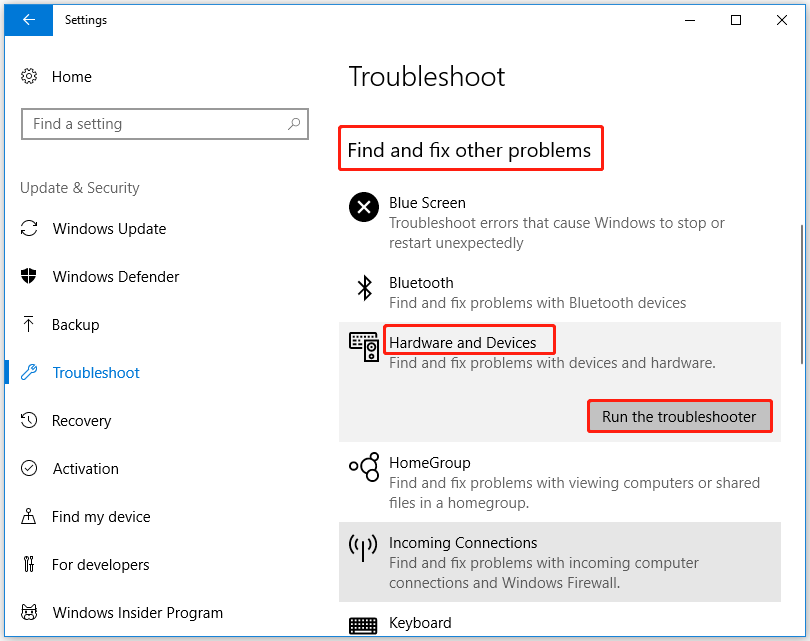Image resolution: width=810 pixels, height=641 pixels.
Task: Click the Bluetooth symbol icon
Action: pos(364,288)
